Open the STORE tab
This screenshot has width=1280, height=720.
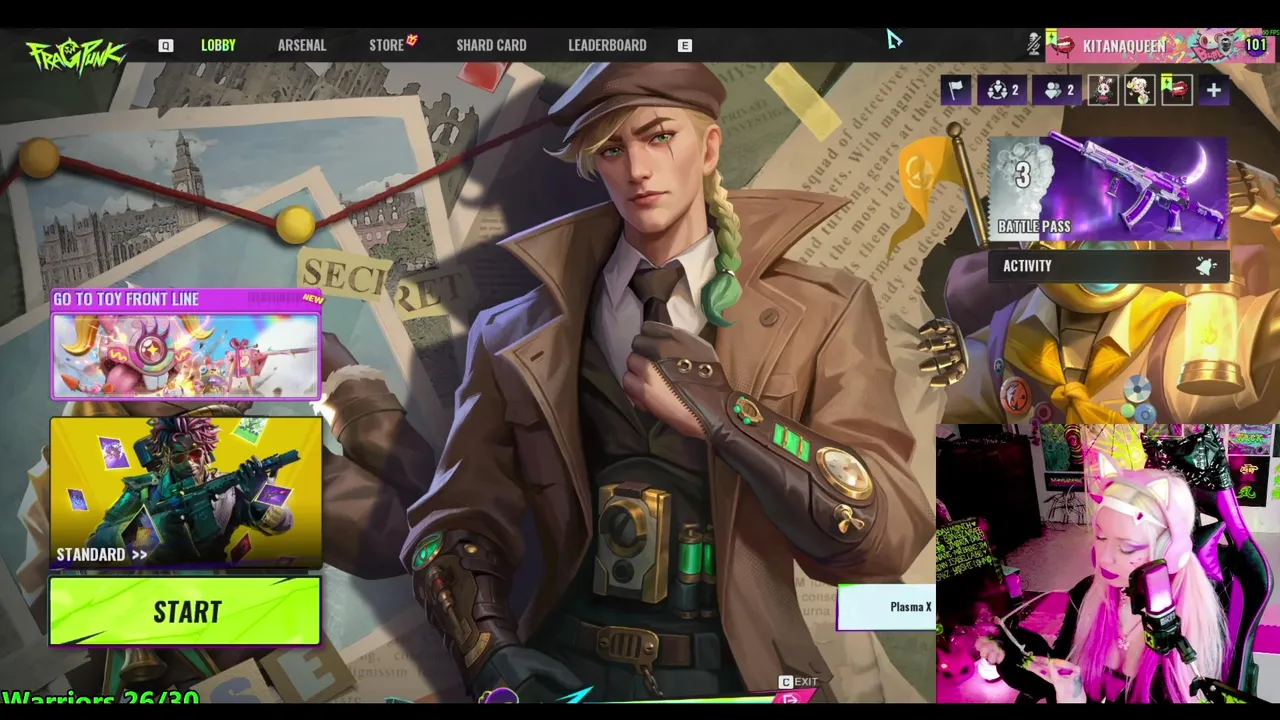click(x=386, y=45)
